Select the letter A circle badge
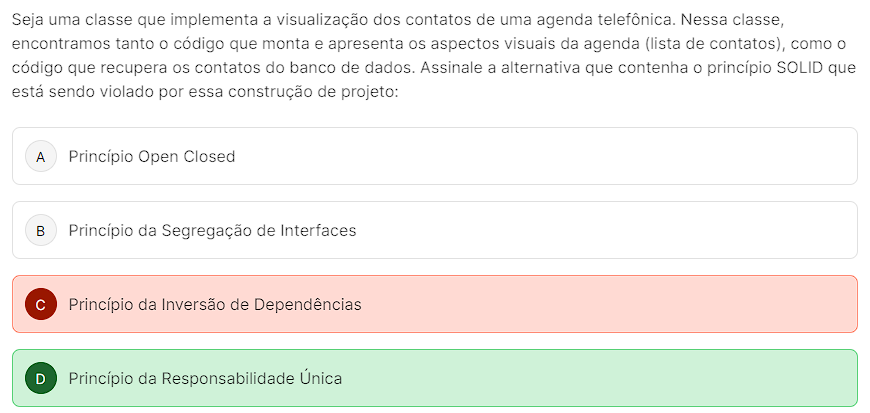This screenshot has height=413, width=870. coord(41,157)
